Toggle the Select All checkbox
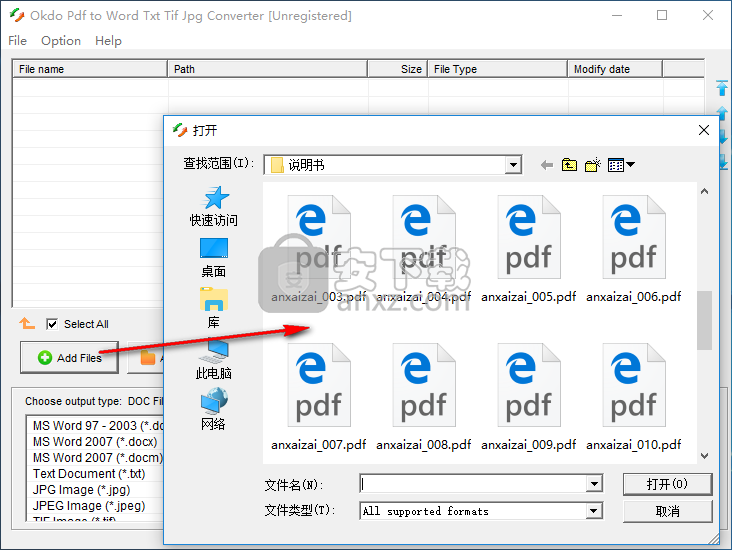The width and height of the screenshot is (732, 550). click(x=52, y=324)
